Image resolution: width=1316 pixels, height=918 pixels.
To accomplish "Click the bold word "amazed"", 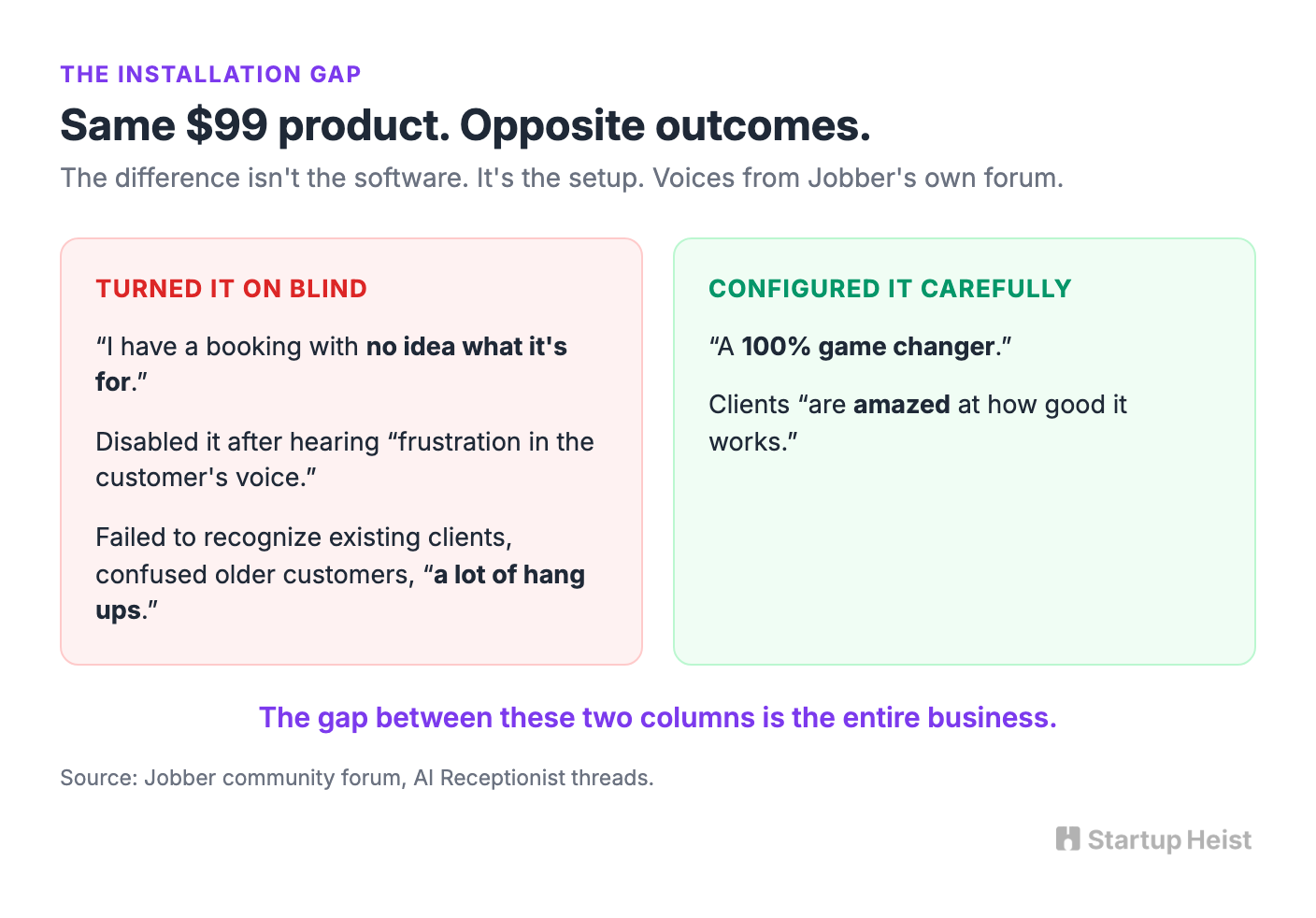I will pyautogui.click(x=902, y=405).
